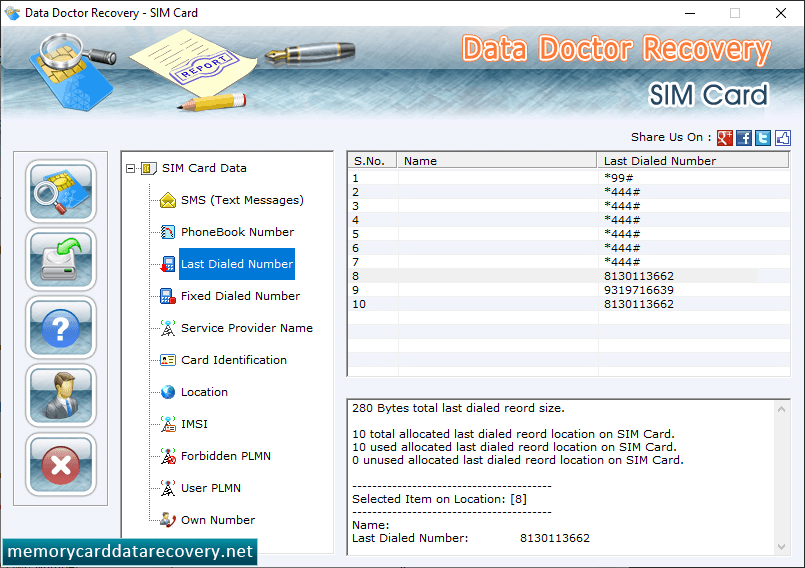Select row 10 with 8130113662
805x568 pixels.
coord(569,304)
